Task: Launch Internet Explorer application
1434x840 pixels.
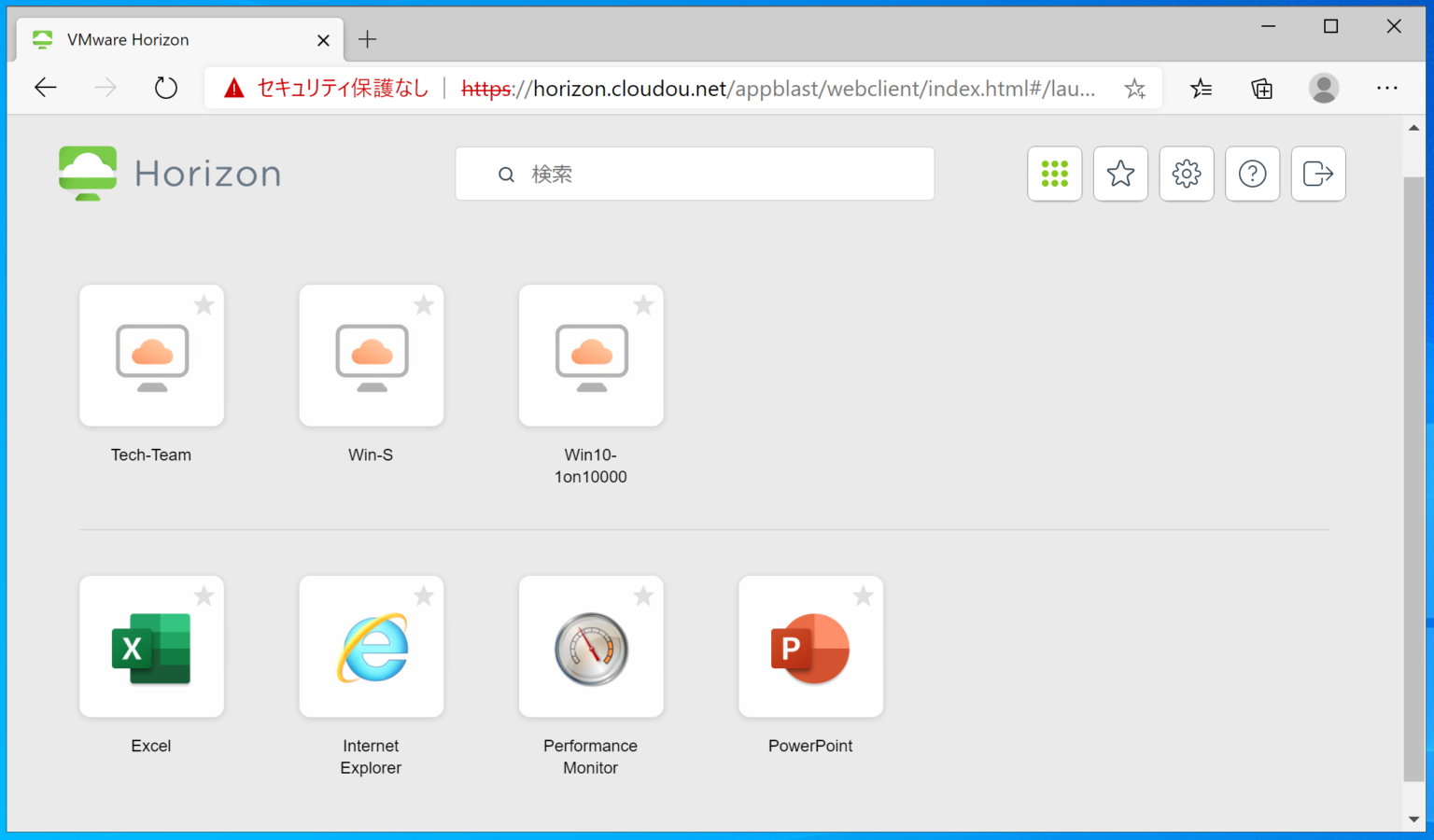Action: pos(372,647)
